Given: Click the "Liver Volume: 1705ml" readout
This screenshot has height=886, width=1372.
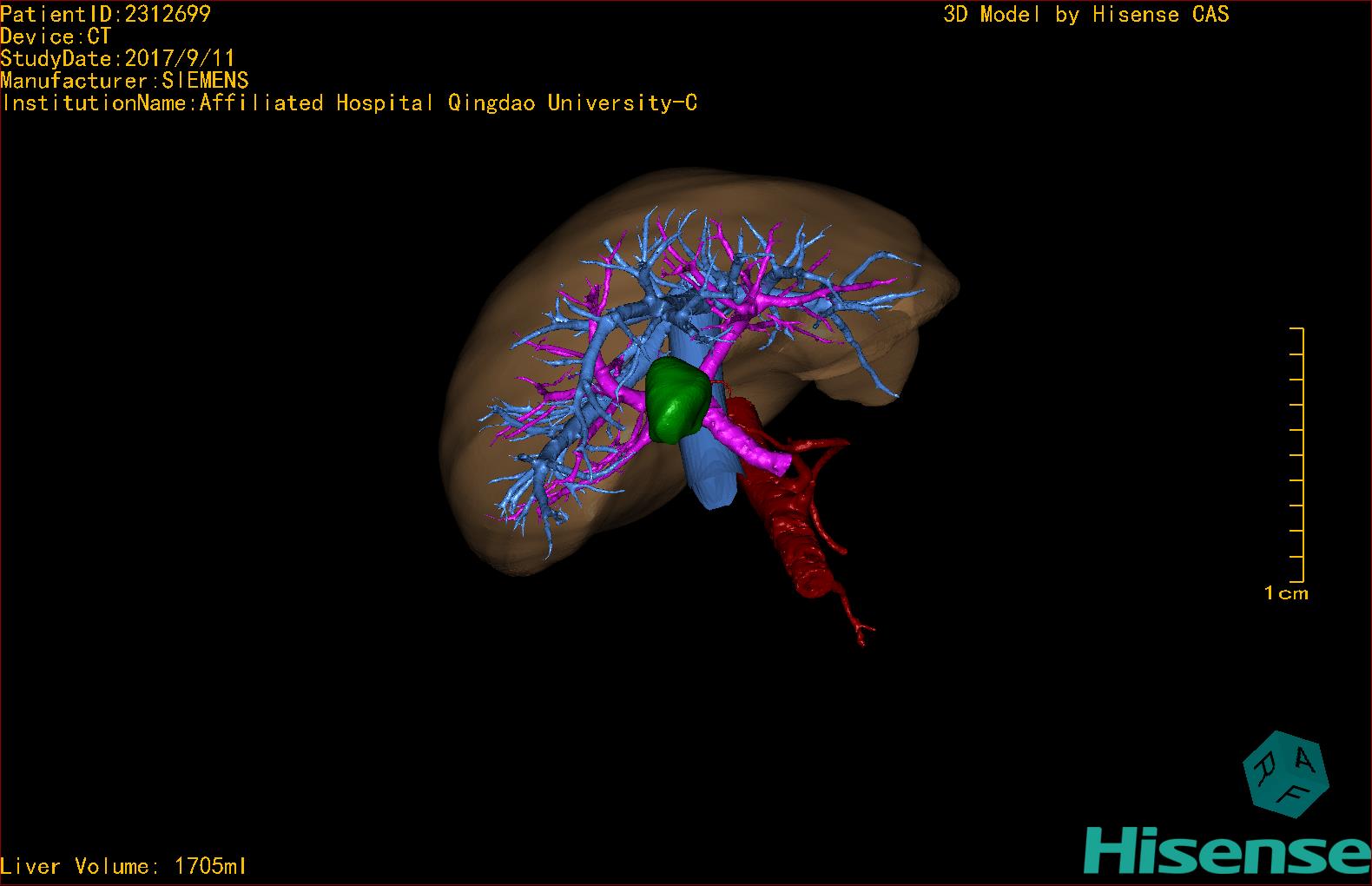Looking at the screenshot, I should [x=123, y=866].
